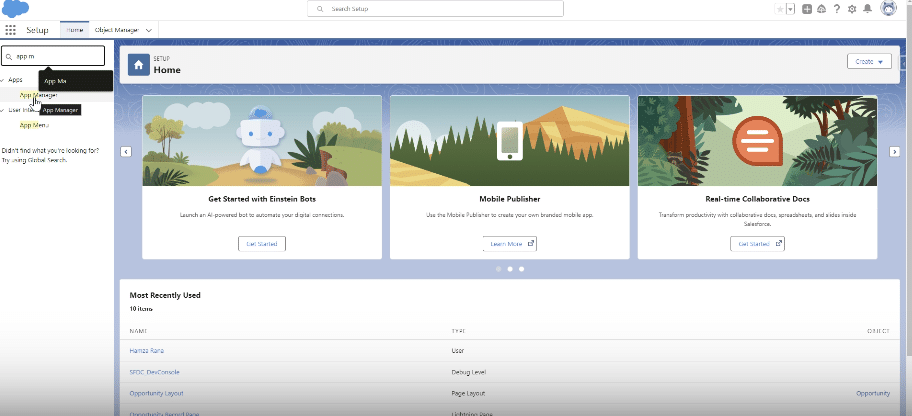Open the Create dropdown button
Image resolution: width=912 pixels, height=416 pixels.
[869, 61]
